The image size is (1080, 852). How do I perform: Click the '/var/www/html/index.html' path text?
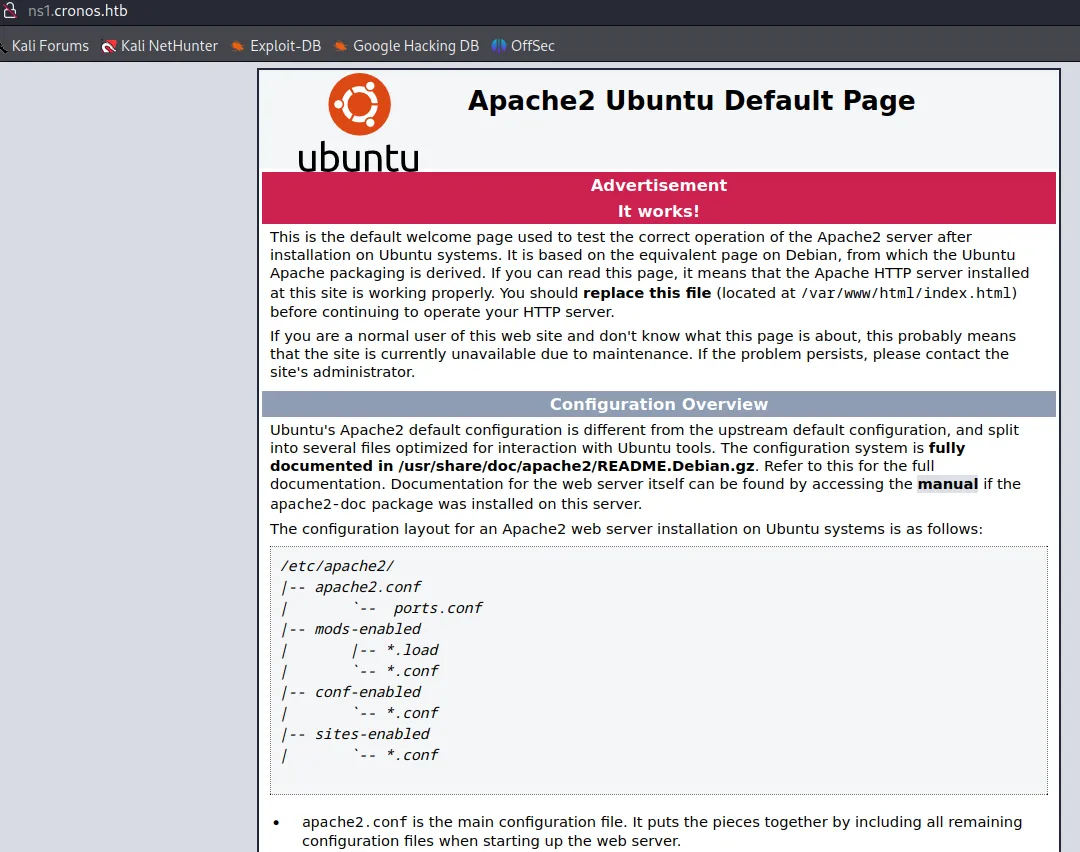tap(906, 293)
